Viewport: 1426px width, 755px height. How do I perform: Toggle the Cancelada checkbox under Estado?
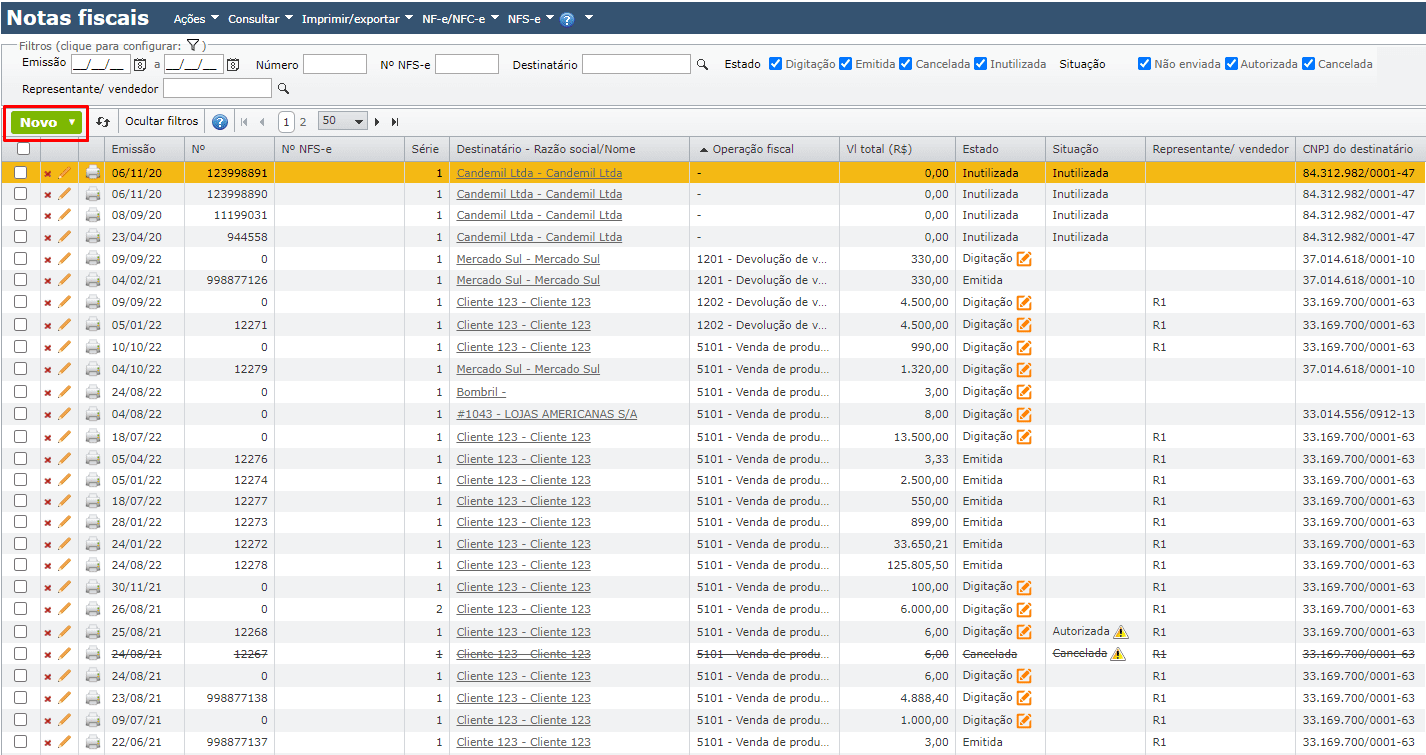click(x=905, y=64)
